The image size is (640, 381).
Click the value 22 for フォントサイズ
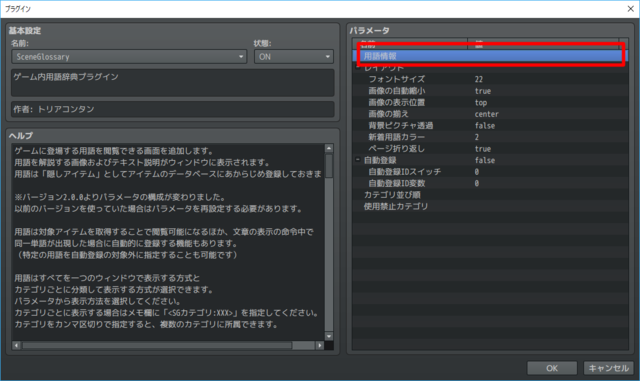478,79
